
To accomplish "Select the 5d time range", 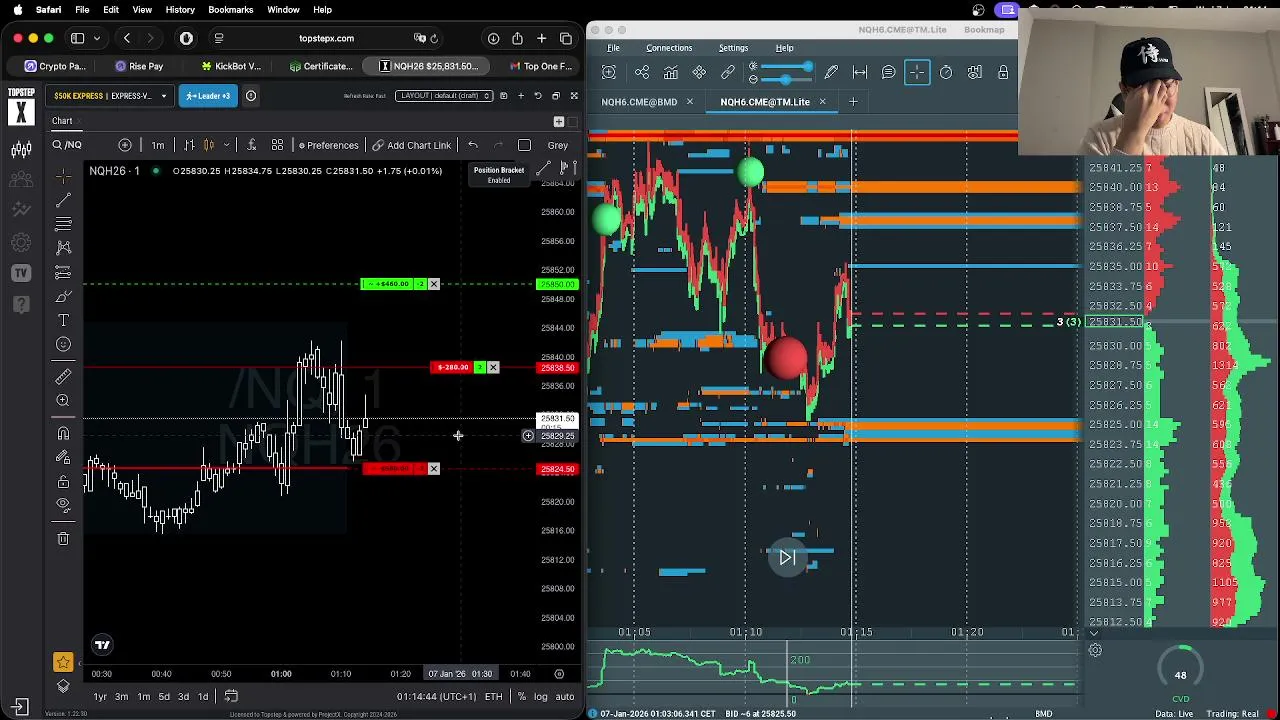I will click(164, 697).
